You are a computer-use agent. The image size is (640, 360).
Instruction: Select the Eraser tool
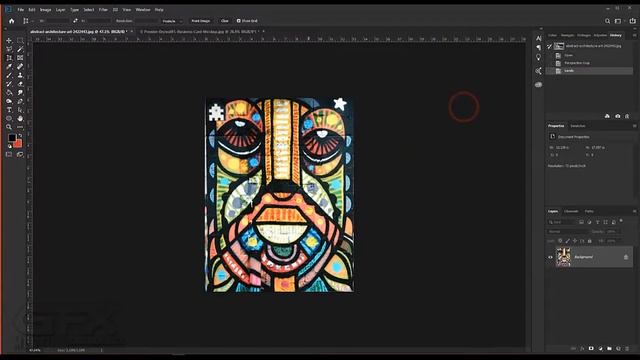20,84
